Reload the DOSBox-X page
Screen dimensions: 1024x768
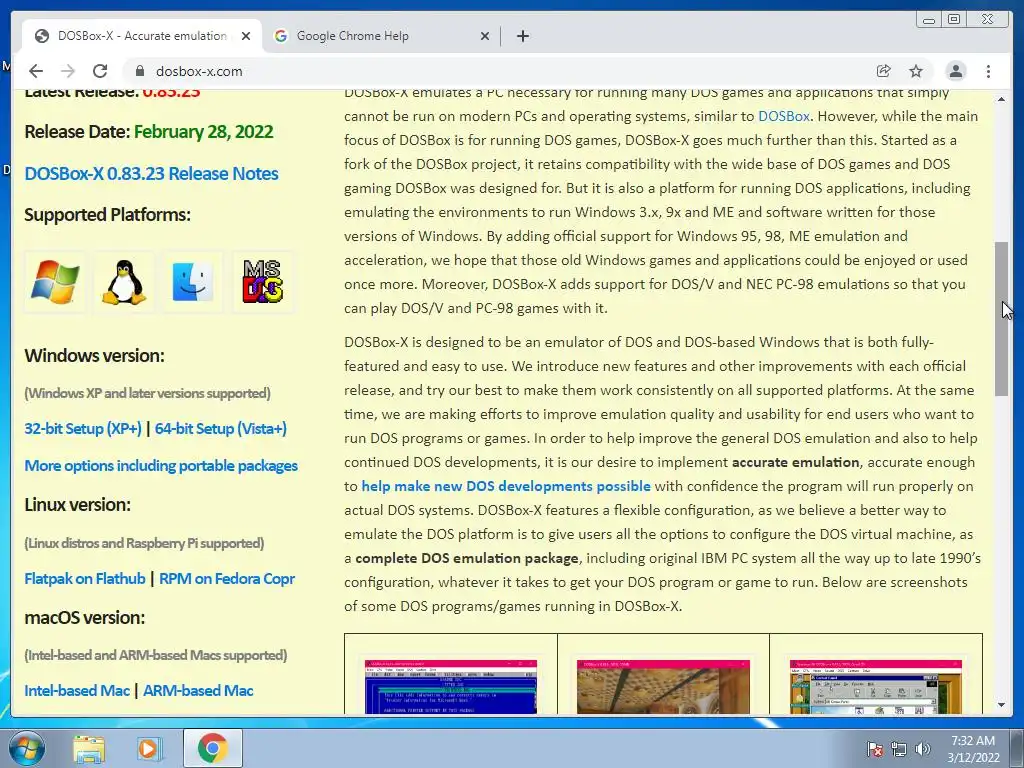(100, 71)
